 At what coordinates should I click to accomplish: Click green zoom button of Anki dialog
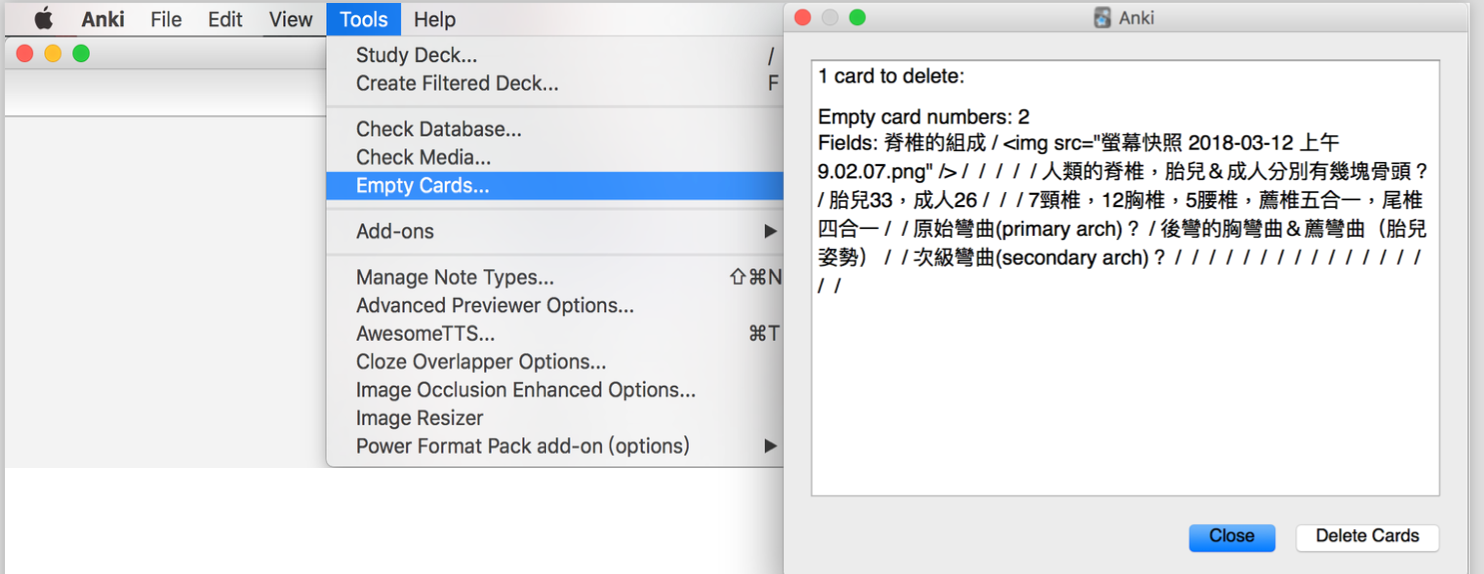(857, 17)
